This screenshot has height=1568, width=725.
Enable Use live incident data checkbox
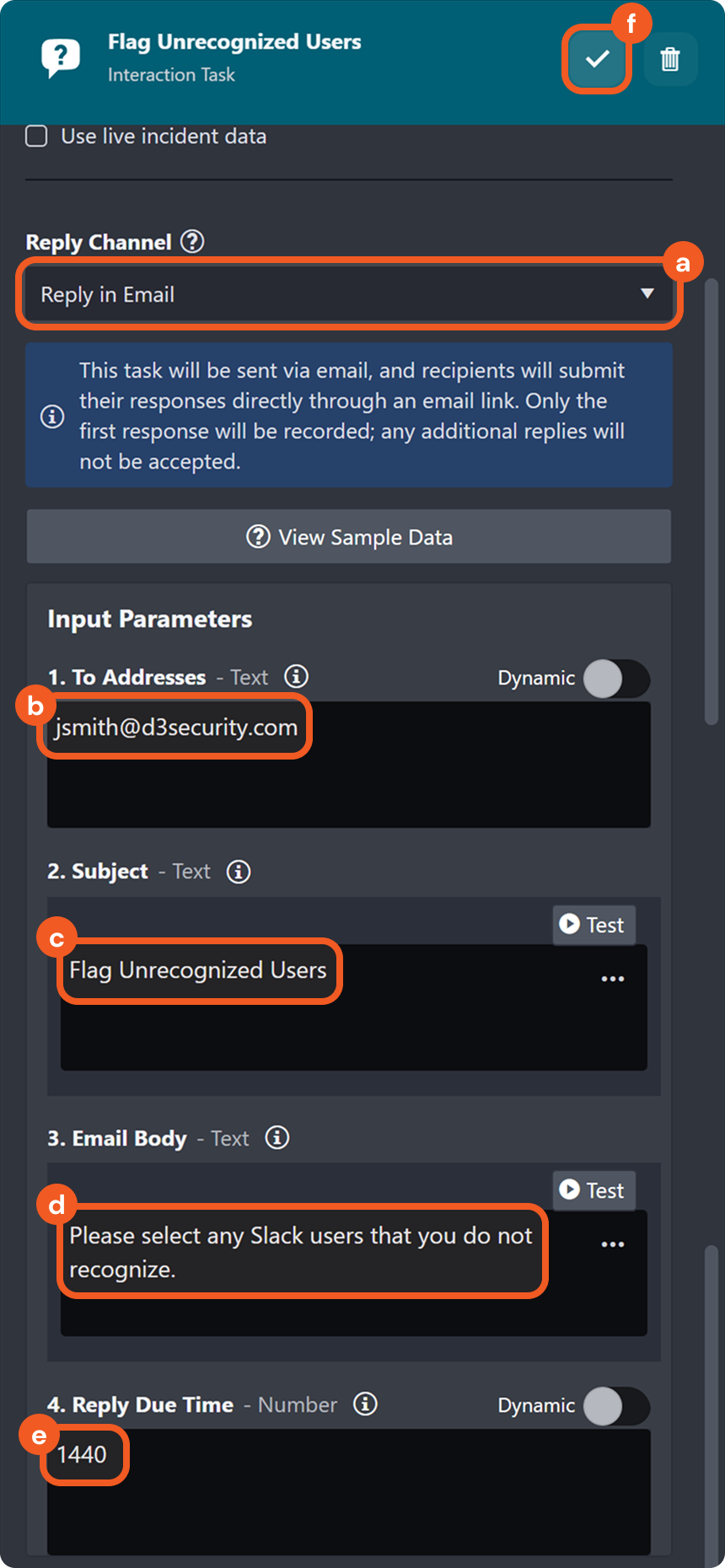point(36,137)
